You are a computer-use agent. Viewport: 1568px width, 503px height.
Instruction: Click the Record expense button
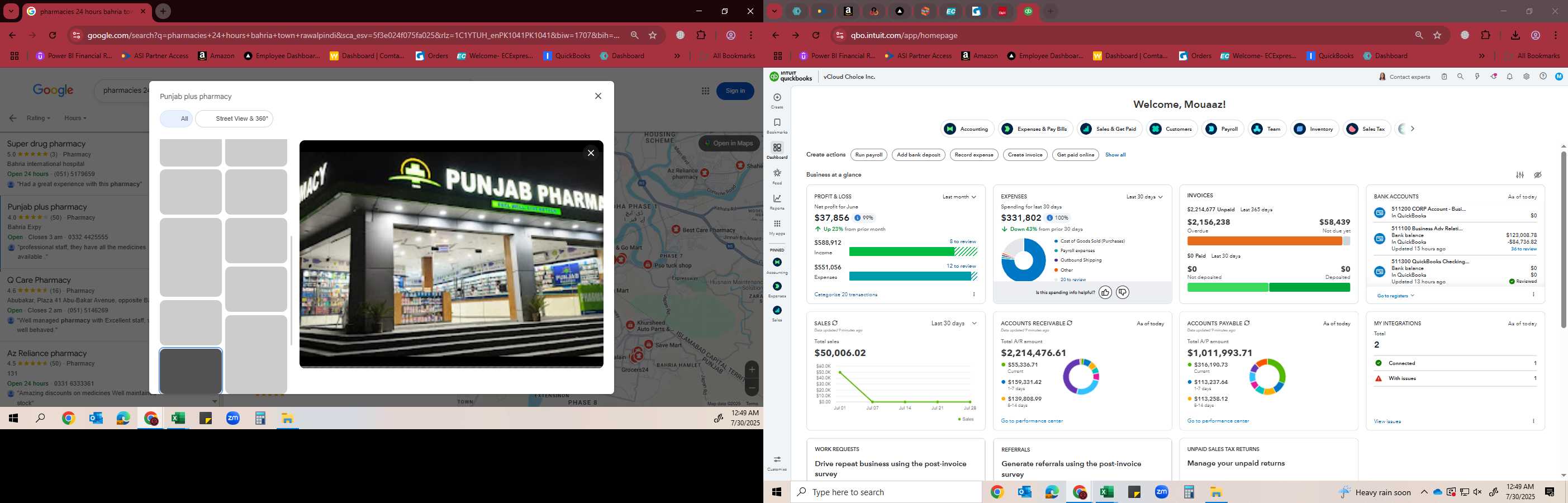(x=974, y=155)
